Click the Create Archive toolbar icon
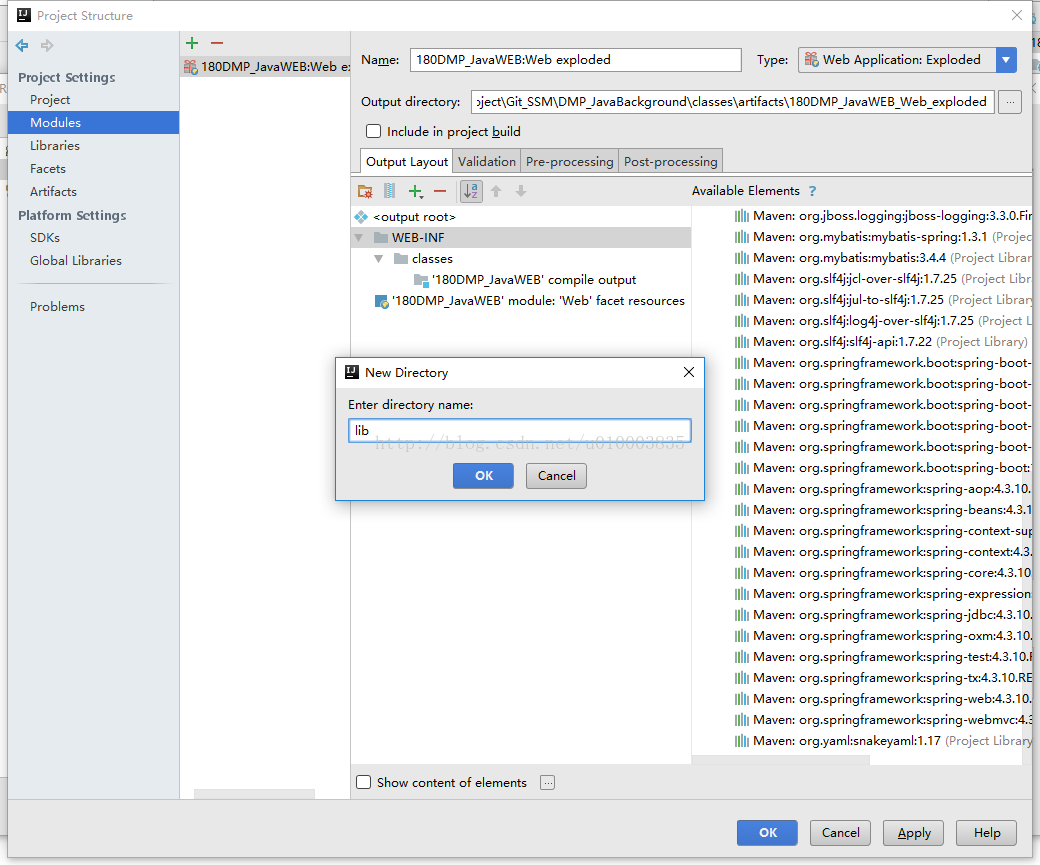This screenshot has height=865, width=1040. pyautogui.click(x=389, y=191)
